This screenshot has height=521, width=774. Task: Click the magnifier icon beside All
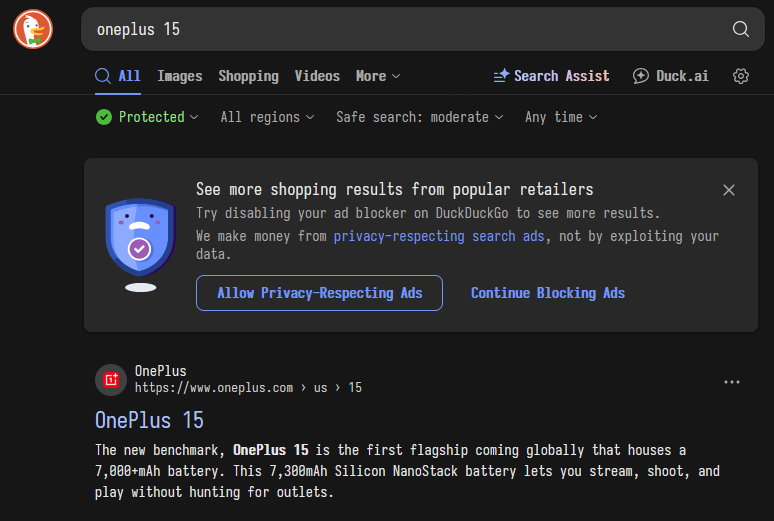click(103, 76)
